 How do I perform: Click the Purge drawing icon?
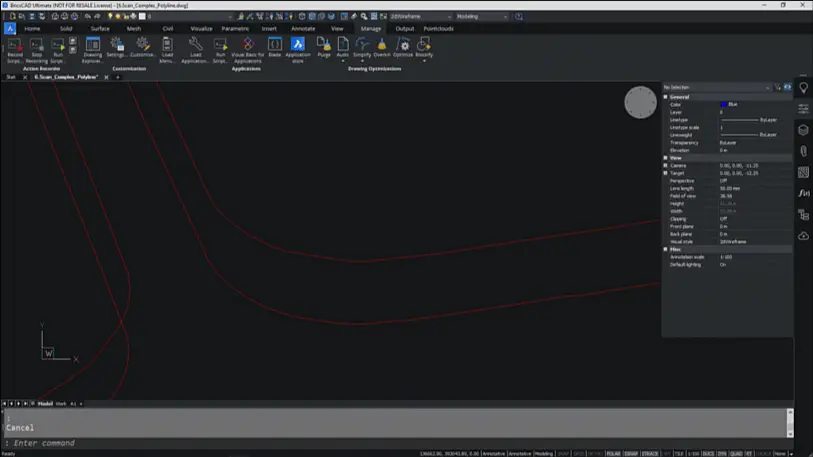(x=324, y=46)
